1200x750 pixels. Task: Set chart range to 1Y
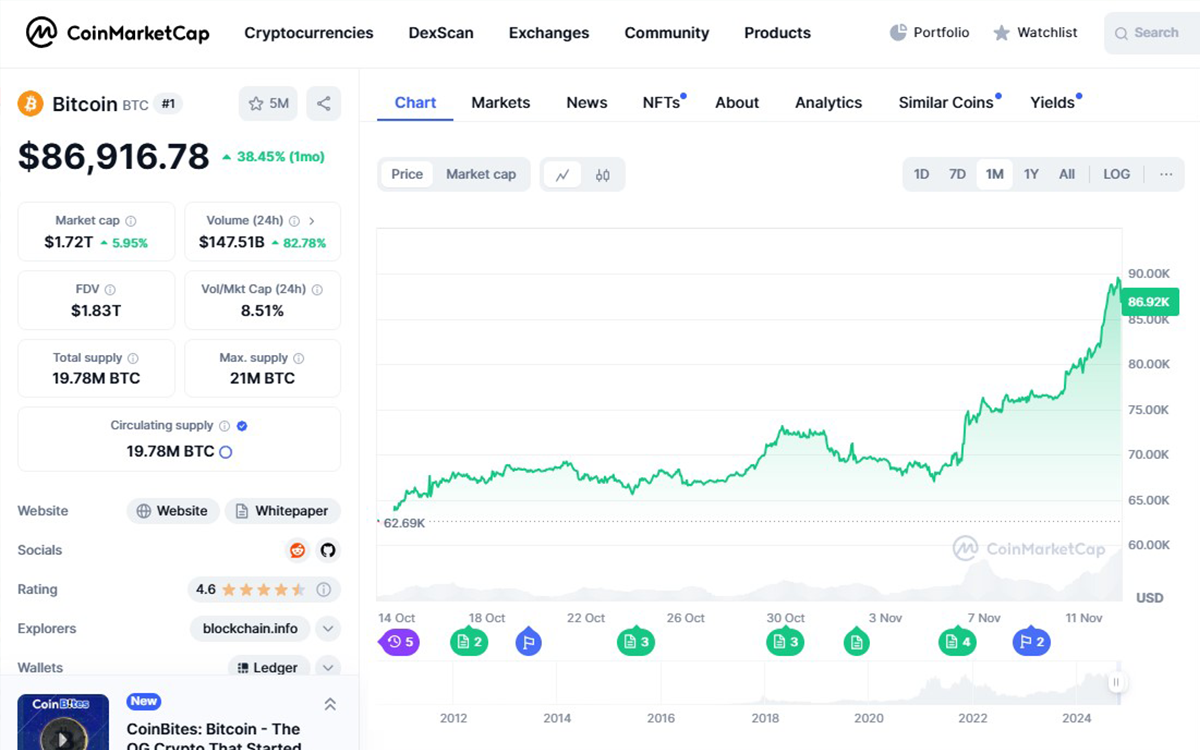(x=1031, y=174)
